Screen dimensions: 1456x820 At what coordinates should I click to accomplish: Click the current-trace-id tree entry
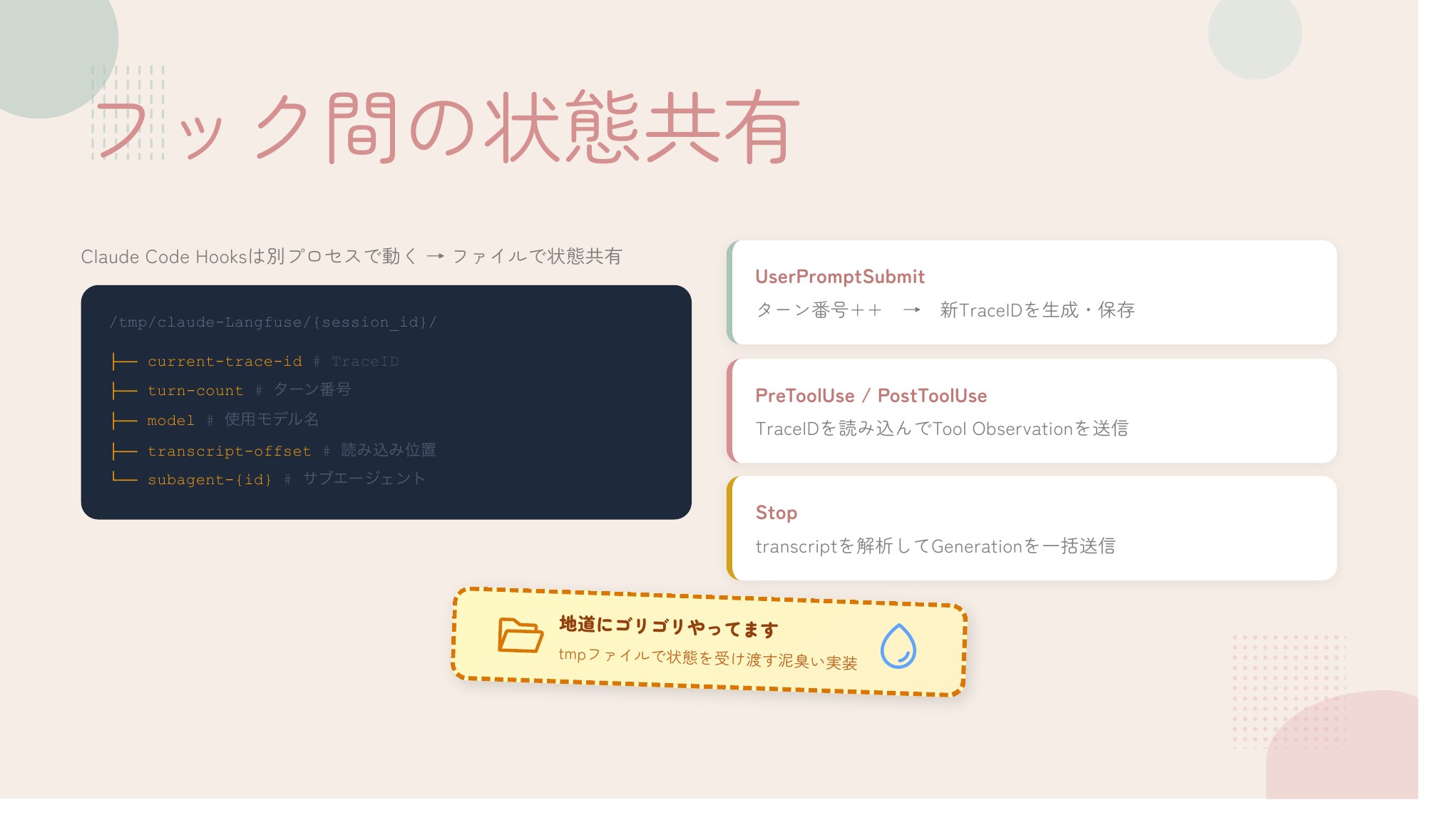[x=225, y=362]
